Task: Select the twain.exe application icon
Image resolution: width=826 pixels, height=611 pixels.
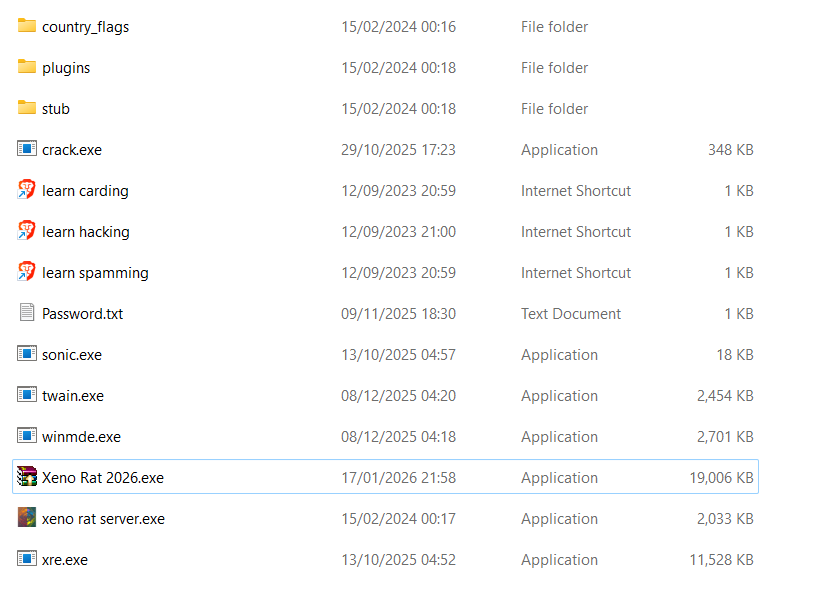Action: [27, 395]
